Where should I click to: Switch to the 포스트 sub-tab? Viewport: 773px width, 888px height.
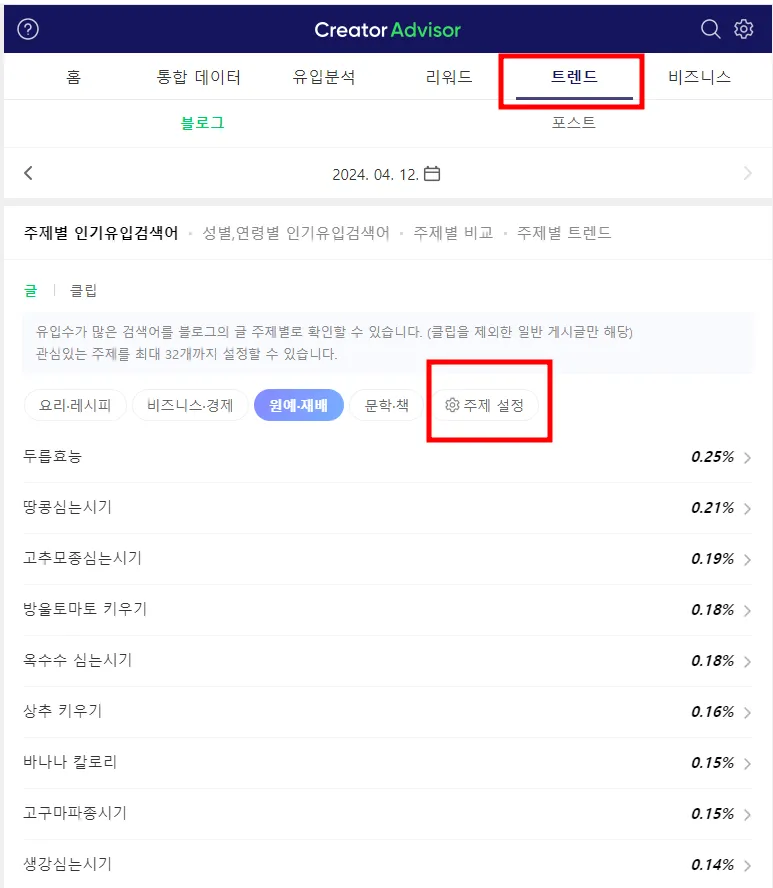pos(573,123)
